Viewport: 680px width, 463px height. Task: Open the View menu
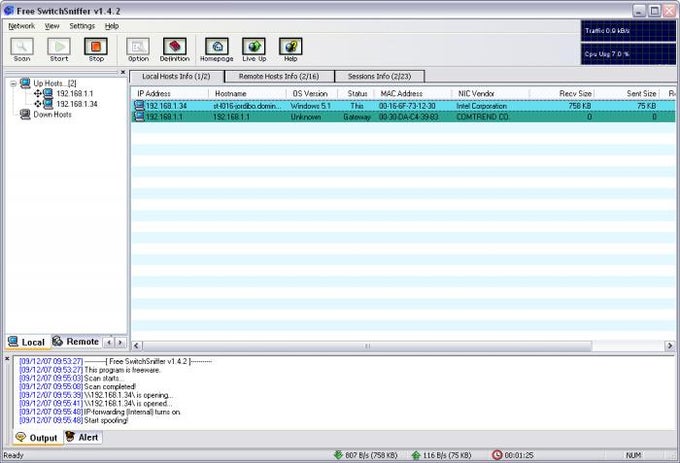pos(52,26)
